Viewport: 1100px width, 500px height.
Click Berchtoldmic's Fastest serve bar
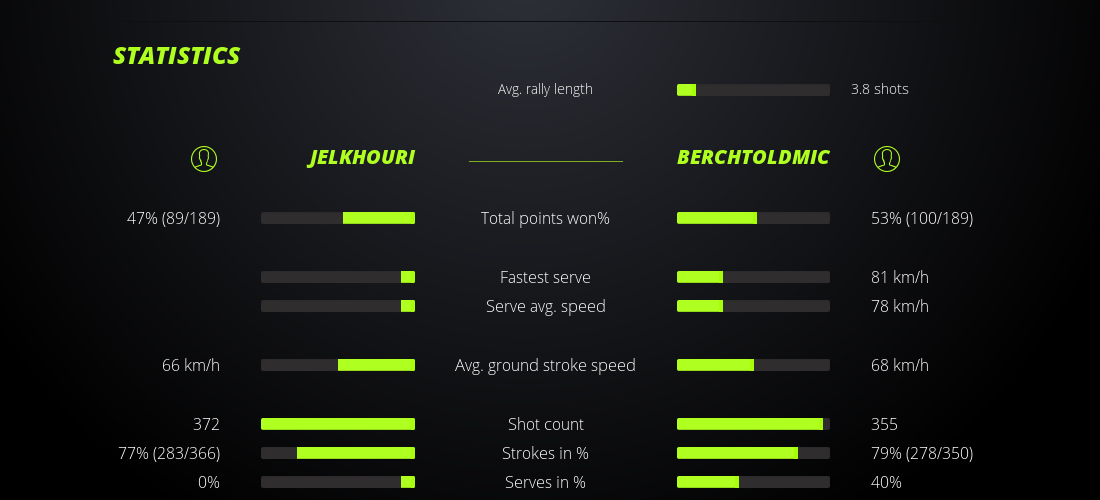(753, 277)
